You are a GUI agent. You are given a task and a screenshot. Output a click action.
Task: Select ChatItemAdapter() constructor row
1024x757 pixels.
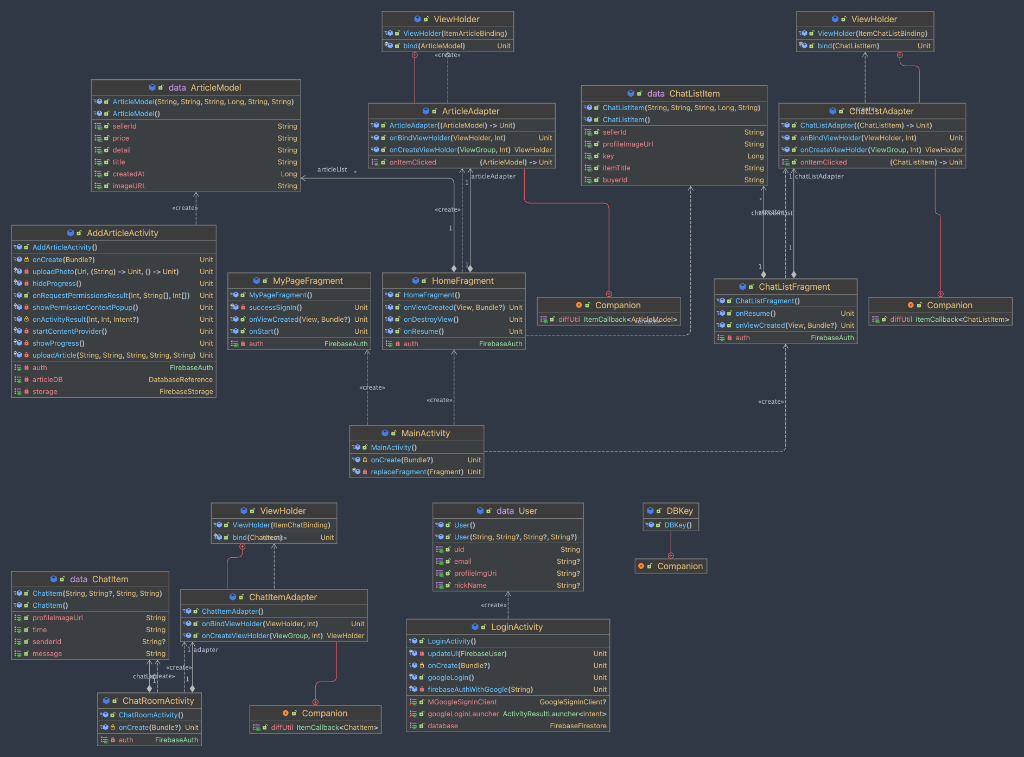pos(274,611)
